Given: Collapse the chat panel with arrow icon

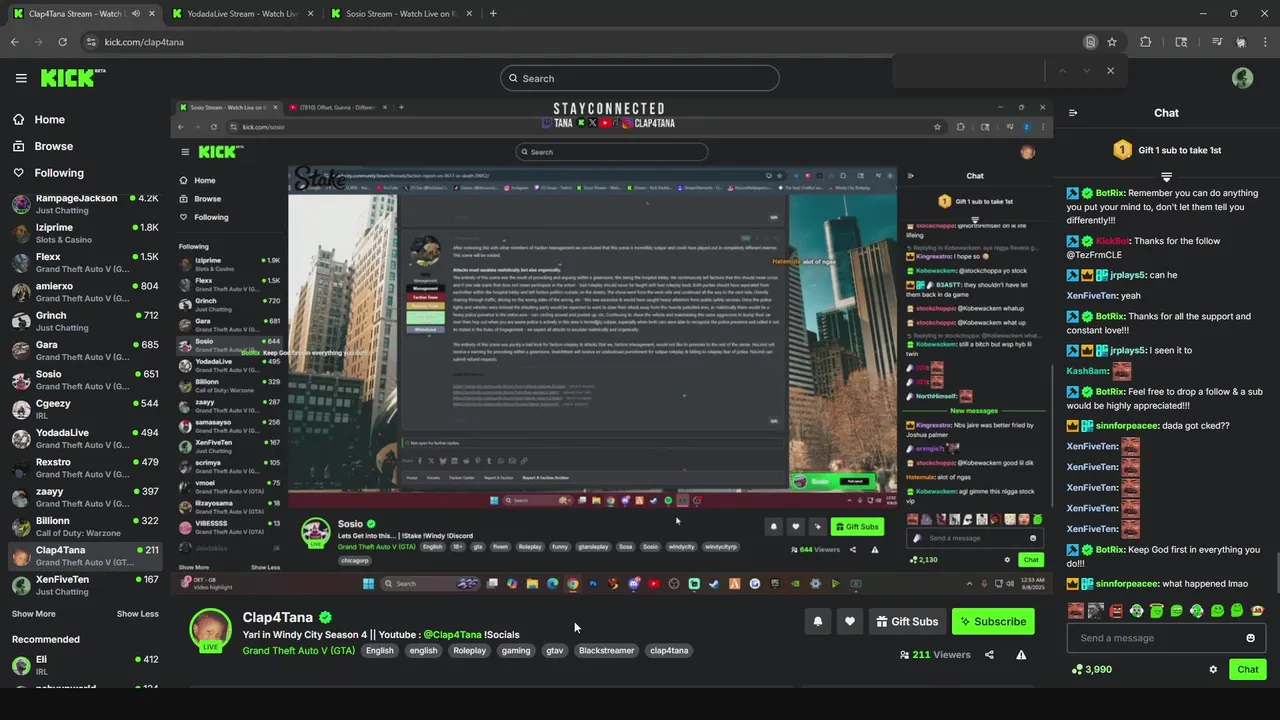Looking at the screenshot, I should 1073,113.
